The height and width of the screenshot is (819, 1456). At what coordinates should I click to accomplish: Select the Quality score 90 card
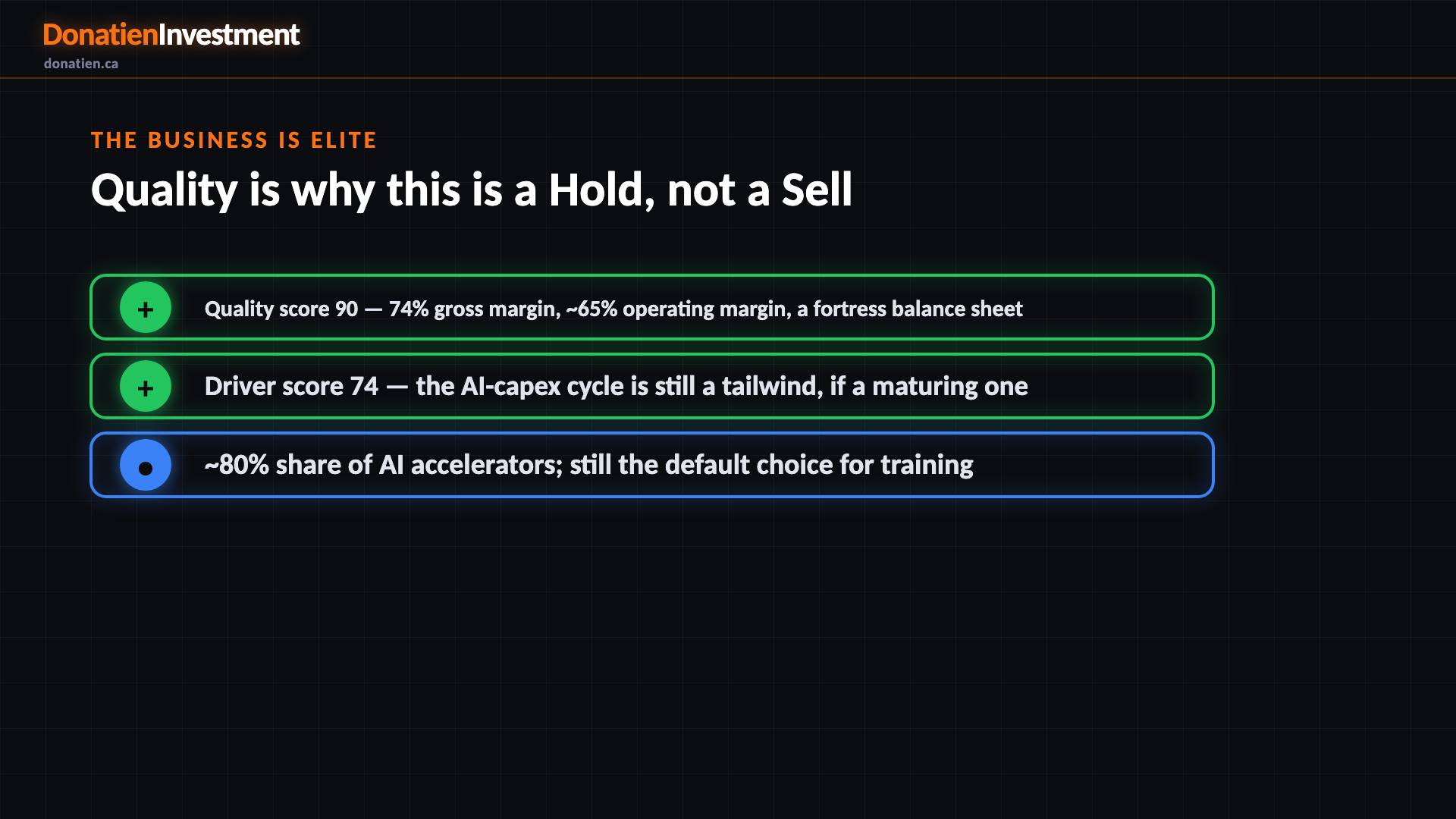[x=652, y=307]
